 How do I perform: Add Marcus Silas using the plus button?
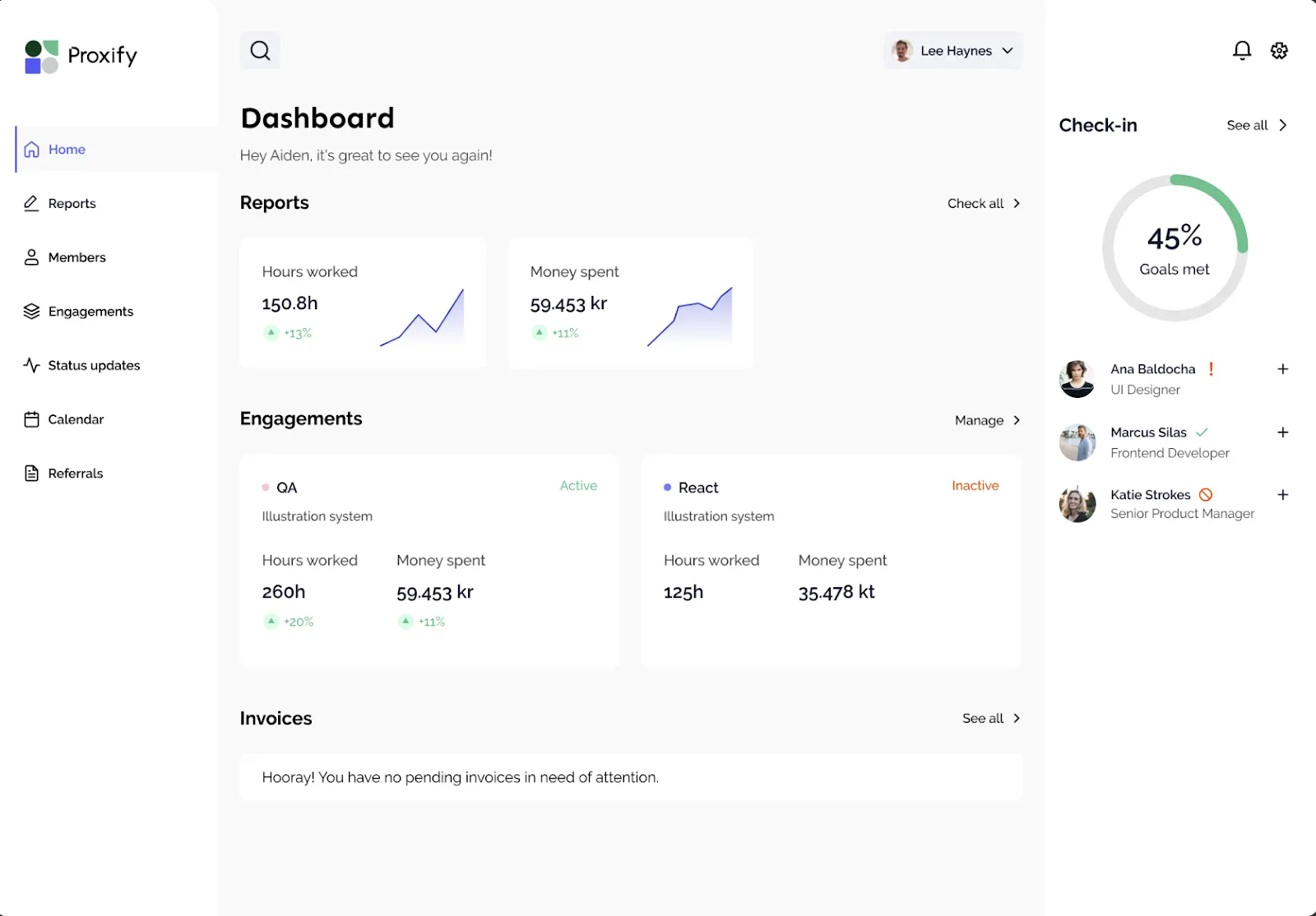pyautogui.click(x=1282, y=432)
